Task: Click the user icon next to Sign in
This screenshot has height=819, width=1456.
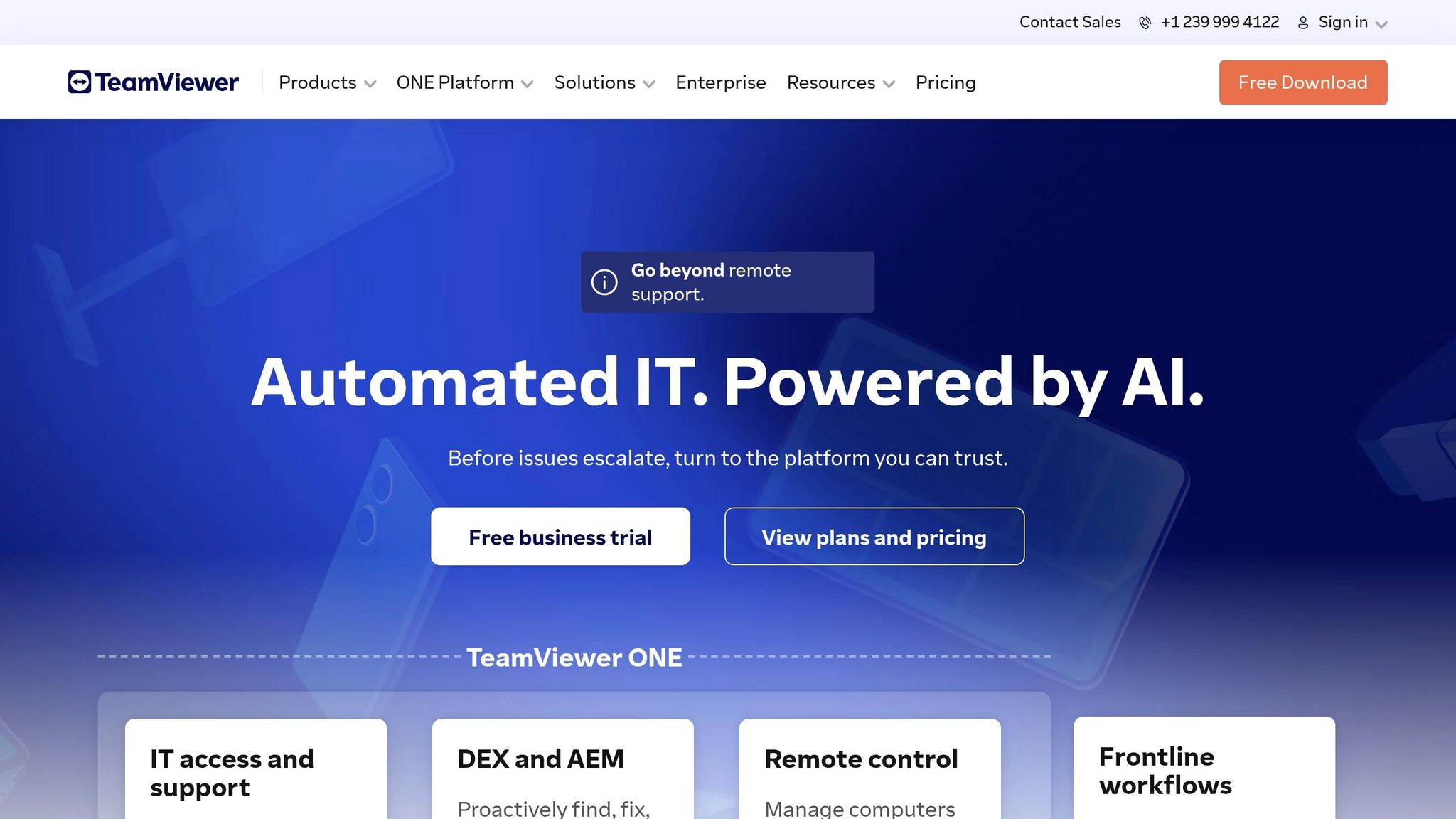Action: click(x=1302, y=23)
